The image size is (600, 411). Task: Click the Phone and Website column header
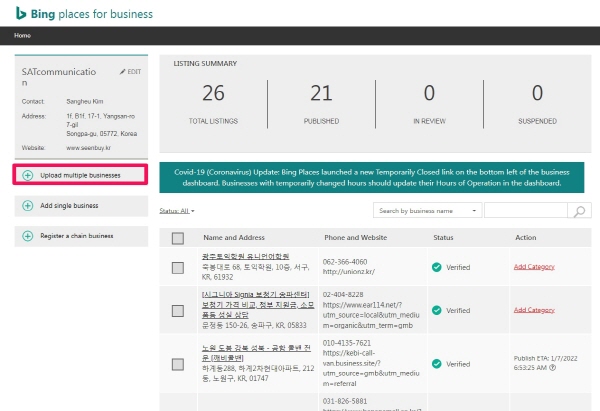point(355,237)
